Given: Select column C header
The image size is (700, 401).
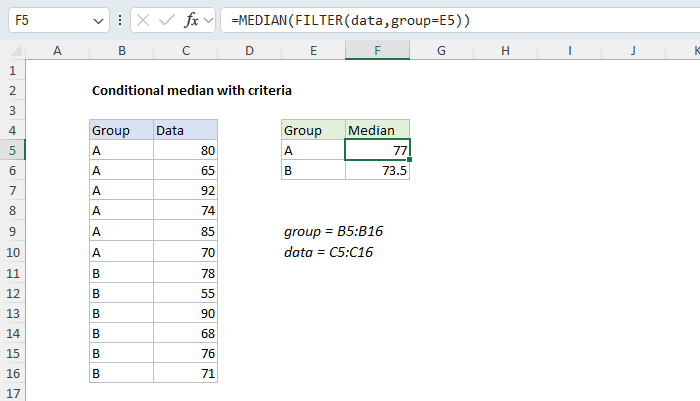Looking at the screenshot, I should pyautogui.click(x=186, y=50).
